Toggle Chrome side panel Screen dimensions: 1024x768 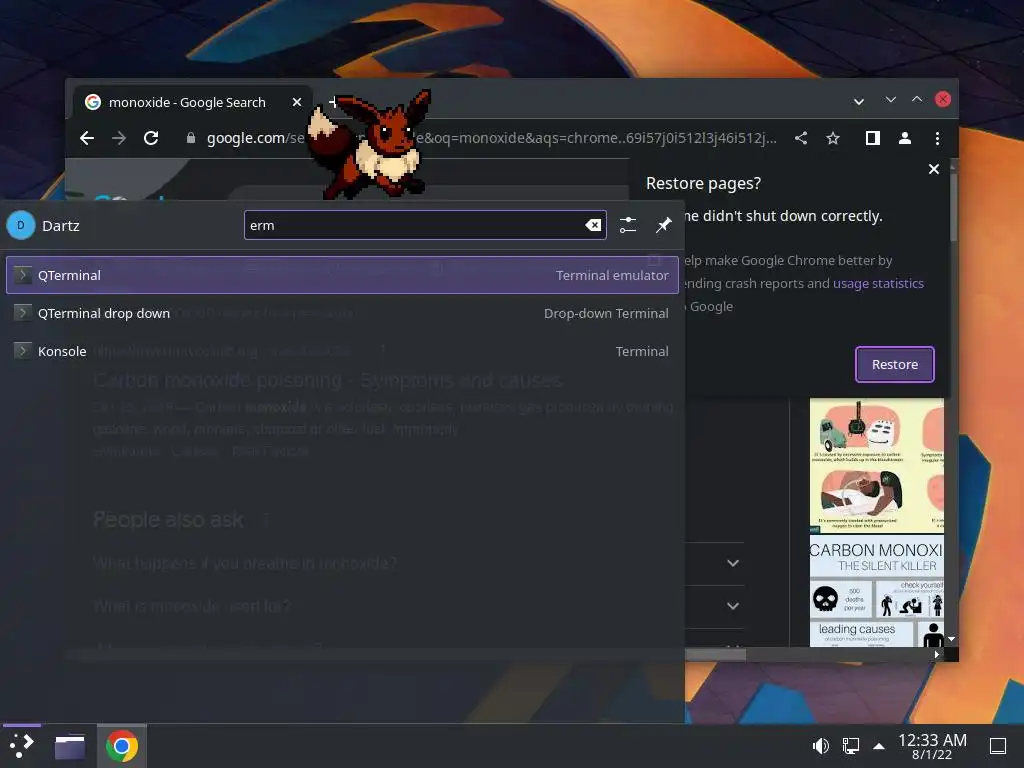point(872,138)
